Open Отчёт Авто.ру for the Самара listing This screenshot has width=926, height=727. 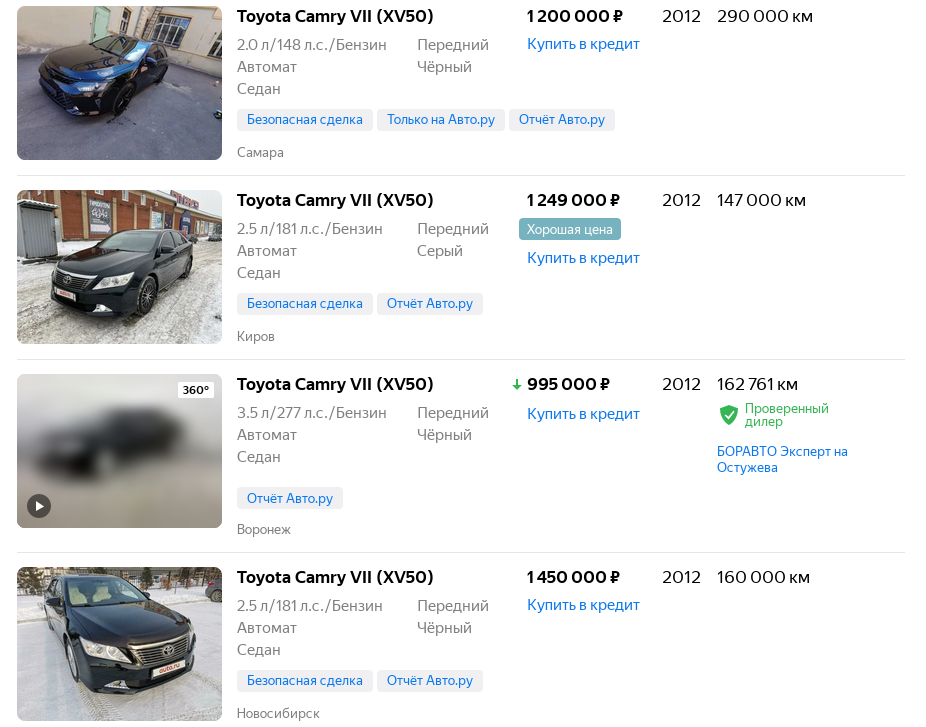[x=562, y=120]
